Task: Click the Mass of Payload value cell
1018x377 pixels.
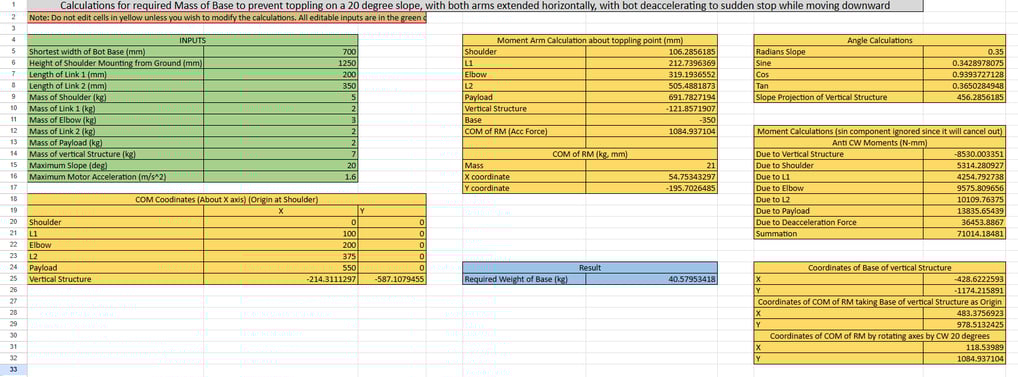Action: 280,143
